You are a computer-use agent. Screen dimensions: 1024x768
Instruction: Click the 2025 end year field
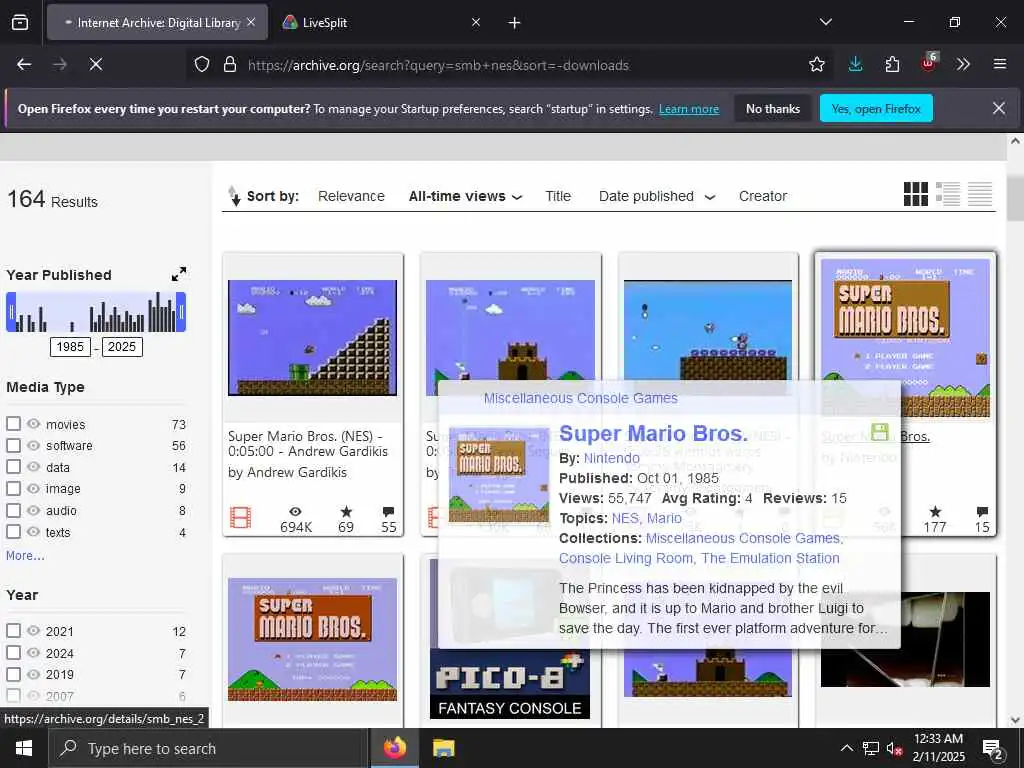(x=122, y=347)
